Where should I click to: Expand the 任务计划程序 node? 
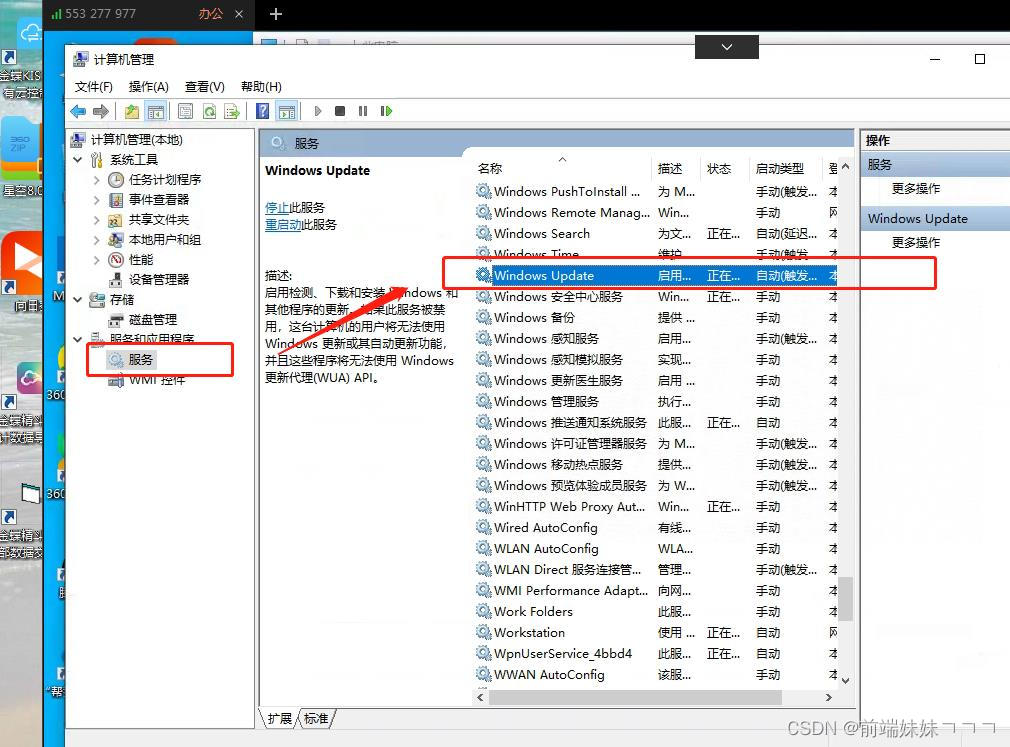(x=97, y=180)
